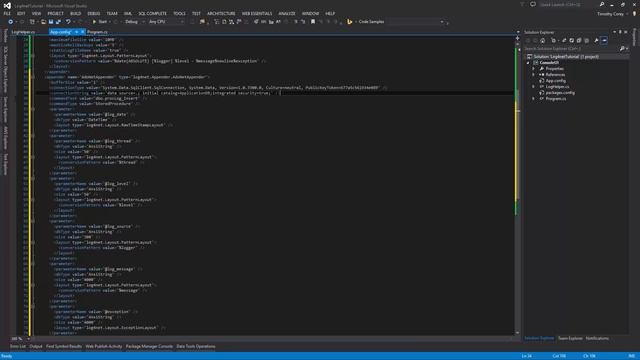Open the Output tab
This screenshot has width=640, height=360.
tap(36, 347)
